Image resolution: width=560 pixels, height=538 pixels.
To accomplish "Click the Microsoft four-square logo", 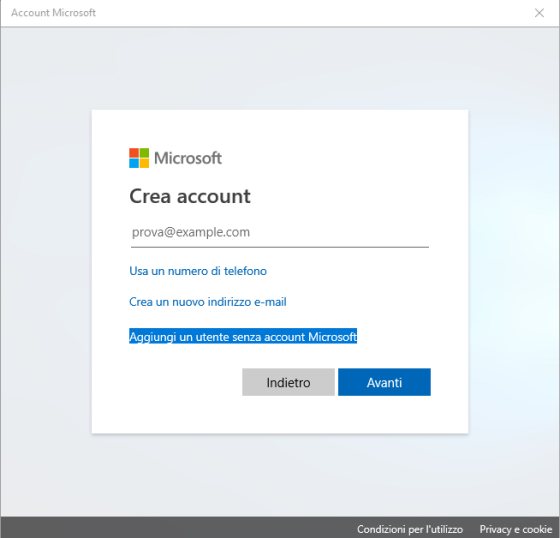I will [x=139, y=158].
